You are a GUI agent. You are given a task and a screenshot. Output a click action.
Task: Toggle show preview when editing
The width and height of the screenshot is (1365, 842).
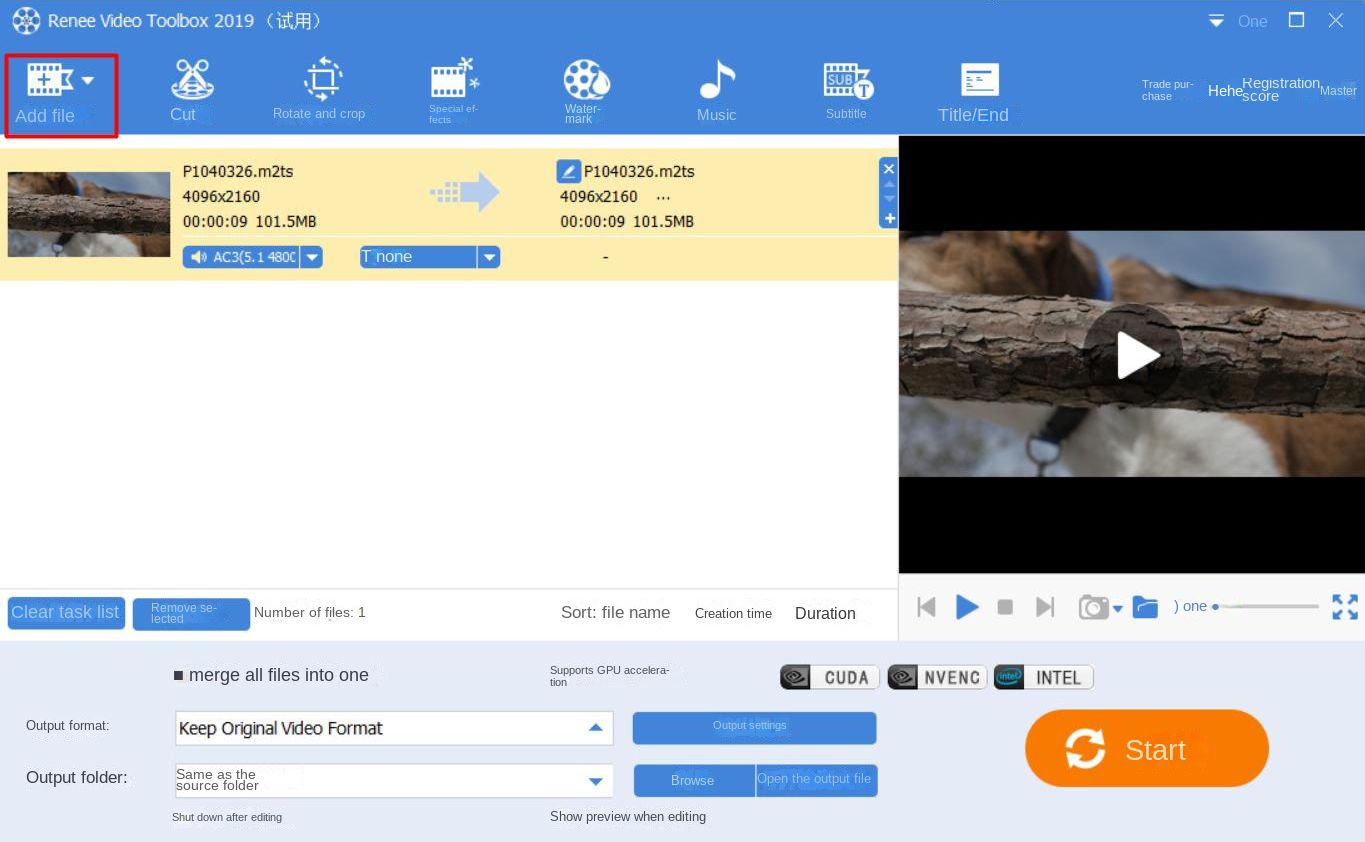tap(628, 817)
